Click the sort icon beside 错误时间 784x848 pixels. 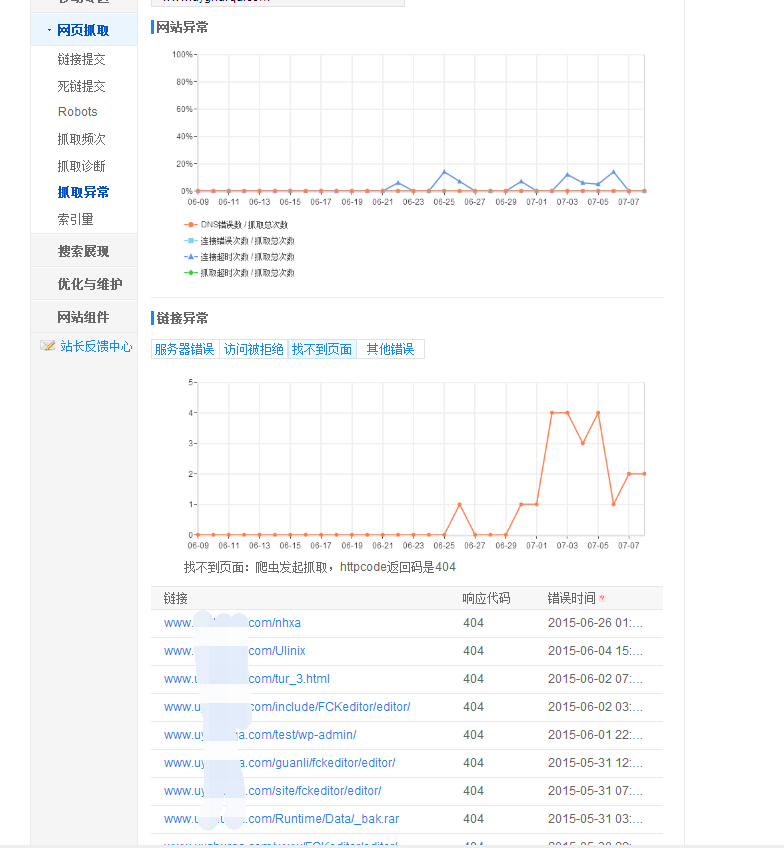(602, 599)
